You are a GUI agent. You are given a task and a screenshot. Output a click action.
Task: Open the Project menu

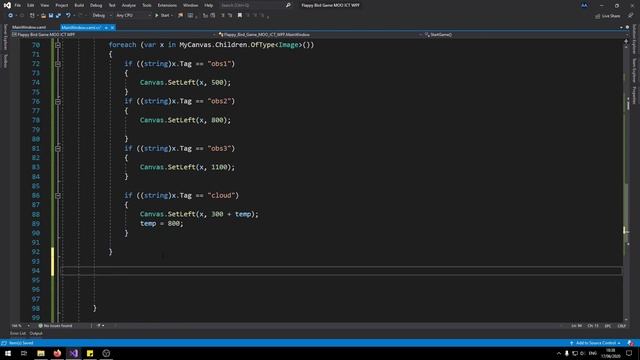point(62,5)
